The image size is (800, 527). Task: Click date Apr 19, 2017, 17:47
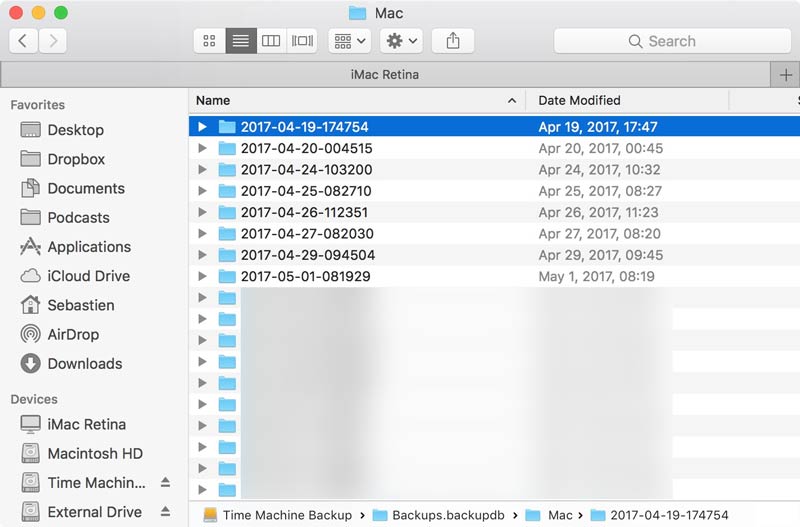coord(598,127)
